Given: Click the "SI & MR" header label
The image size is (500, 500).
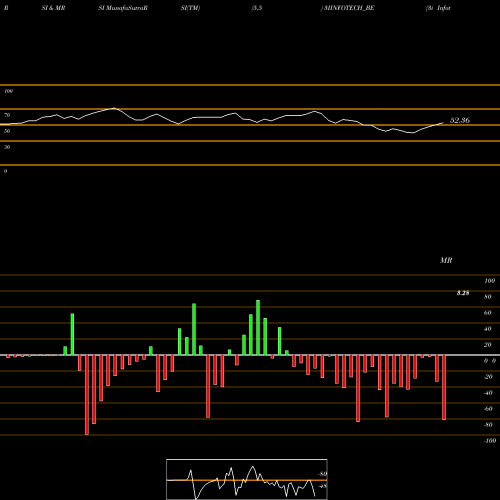Looking at the screenshot, I should [53, 8].
